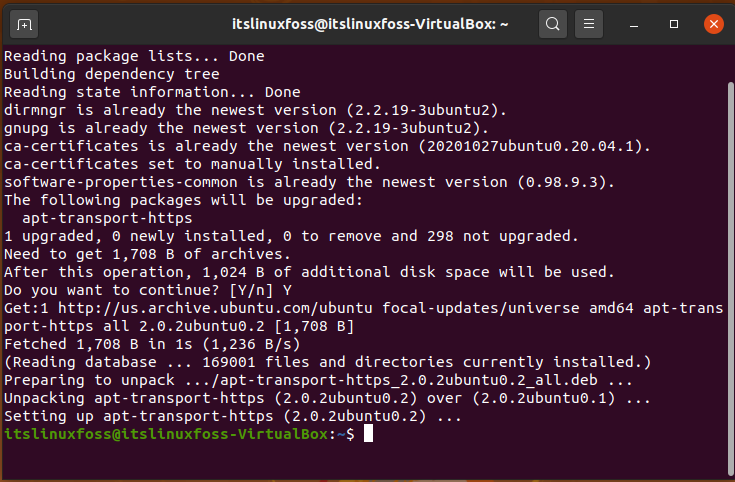This screenshot has height=482, width=735.
Task: Maximize the terminal window
Action: [x=674, y=24]
